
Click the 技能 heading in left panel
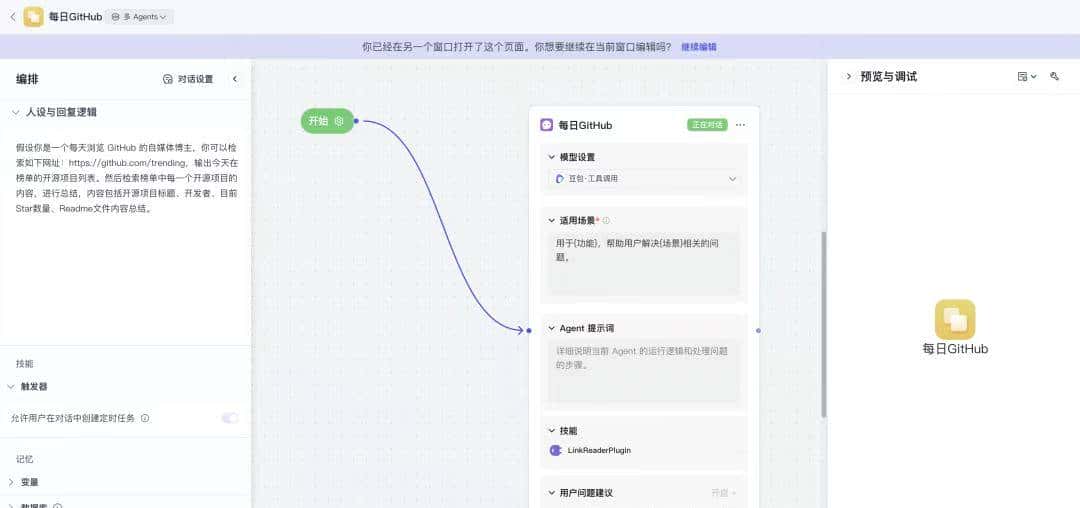pos(25,363)
